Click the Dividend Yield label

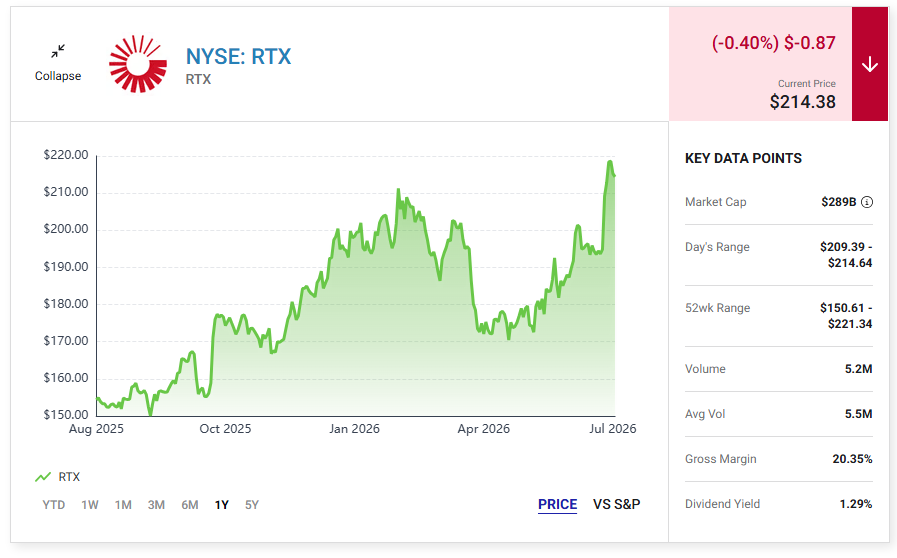[x=723, y=504]
